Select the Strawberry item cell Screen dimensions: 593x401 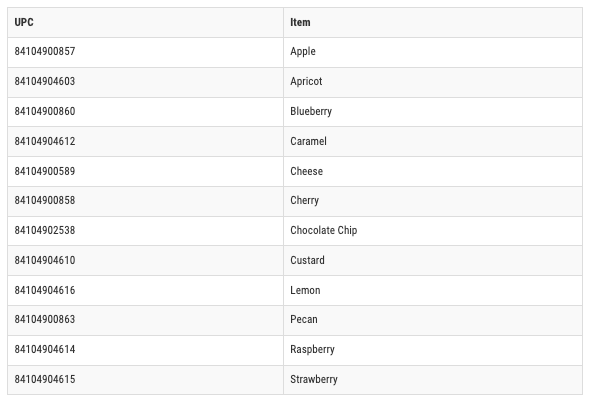433,380
